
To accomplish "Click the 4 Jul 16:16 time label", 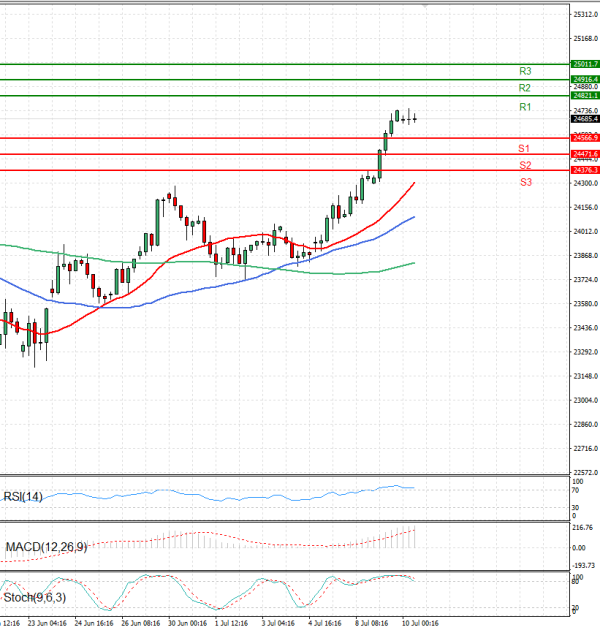I will 325,624.
